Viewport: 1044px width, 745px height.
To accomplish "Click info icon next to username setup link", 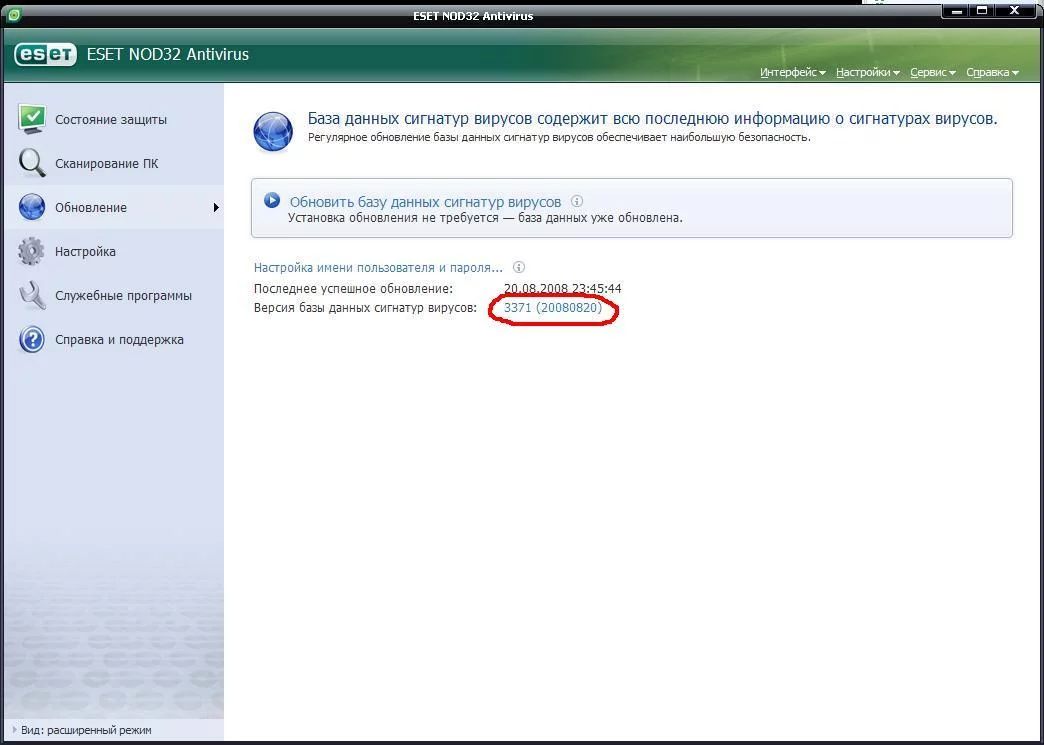I will (x=519, y=268).
